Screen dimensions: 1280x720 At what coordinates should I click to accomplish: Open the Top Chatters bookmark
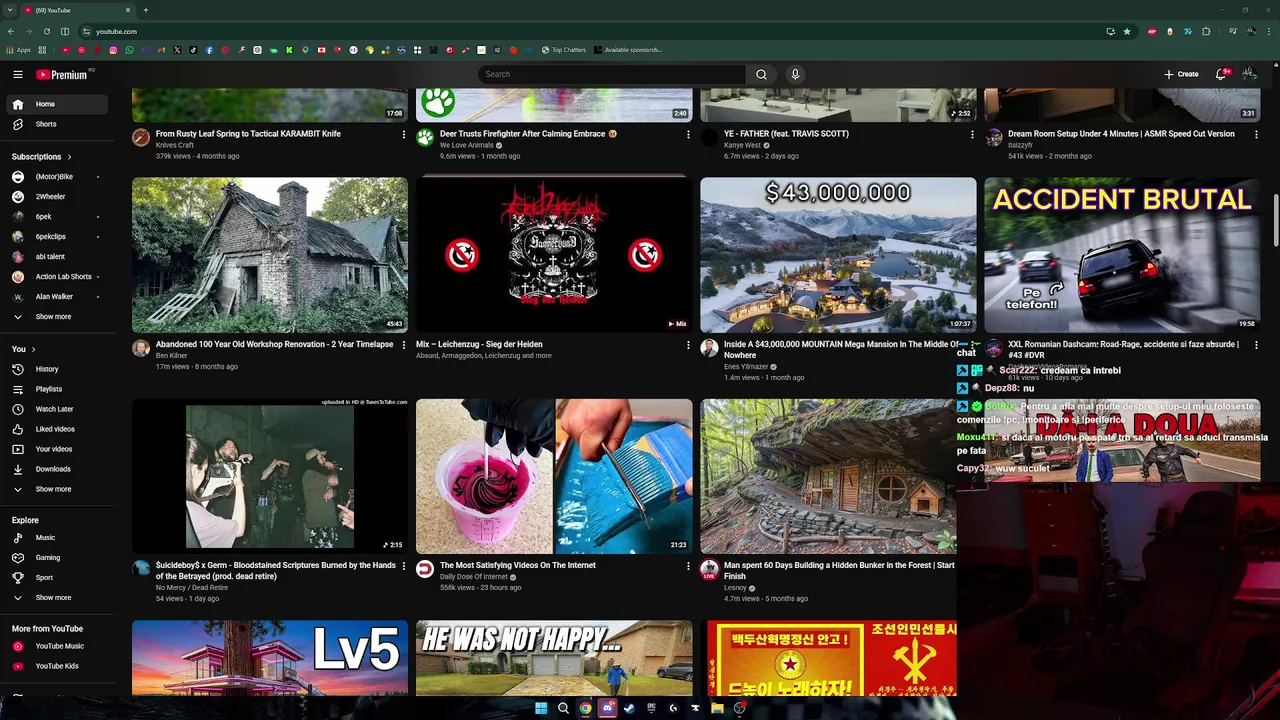click(x=564, y=49)
